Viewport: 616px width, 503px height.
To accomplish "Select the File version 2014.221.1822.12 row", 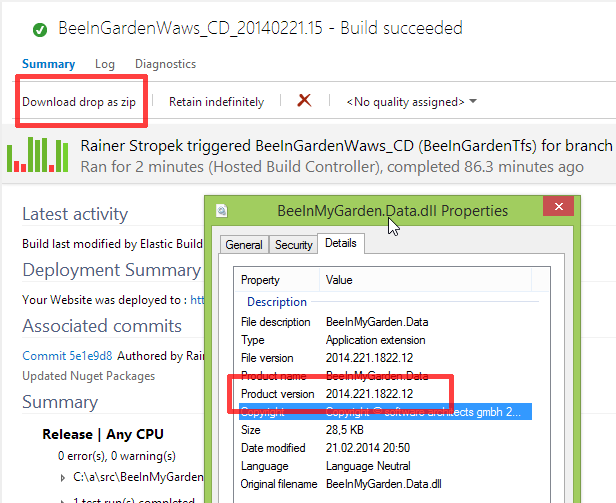I will coord(385,358).
